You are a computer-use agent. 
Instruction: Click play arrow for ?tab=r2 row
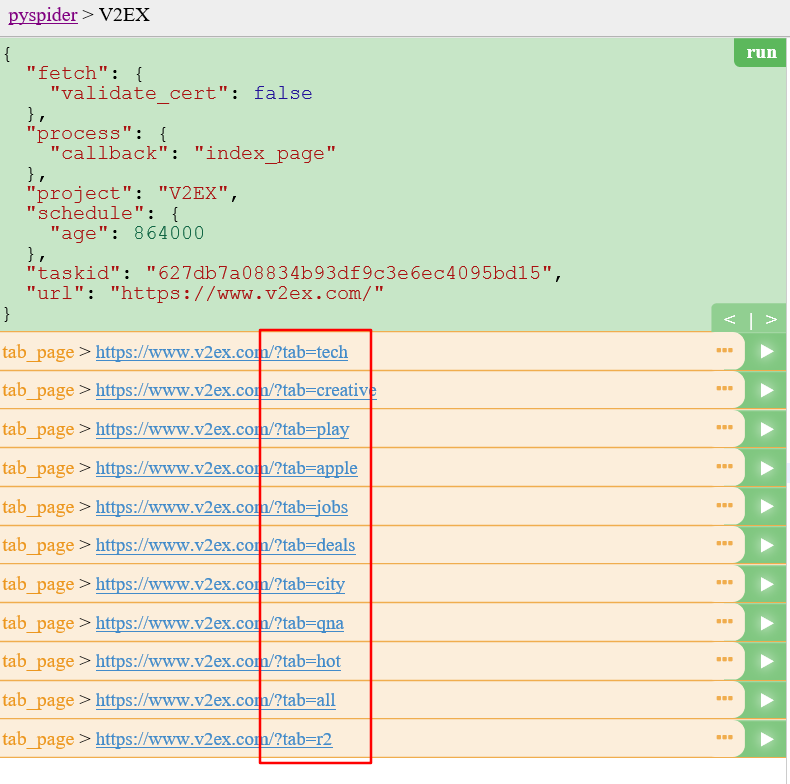(x=767, y=739)
